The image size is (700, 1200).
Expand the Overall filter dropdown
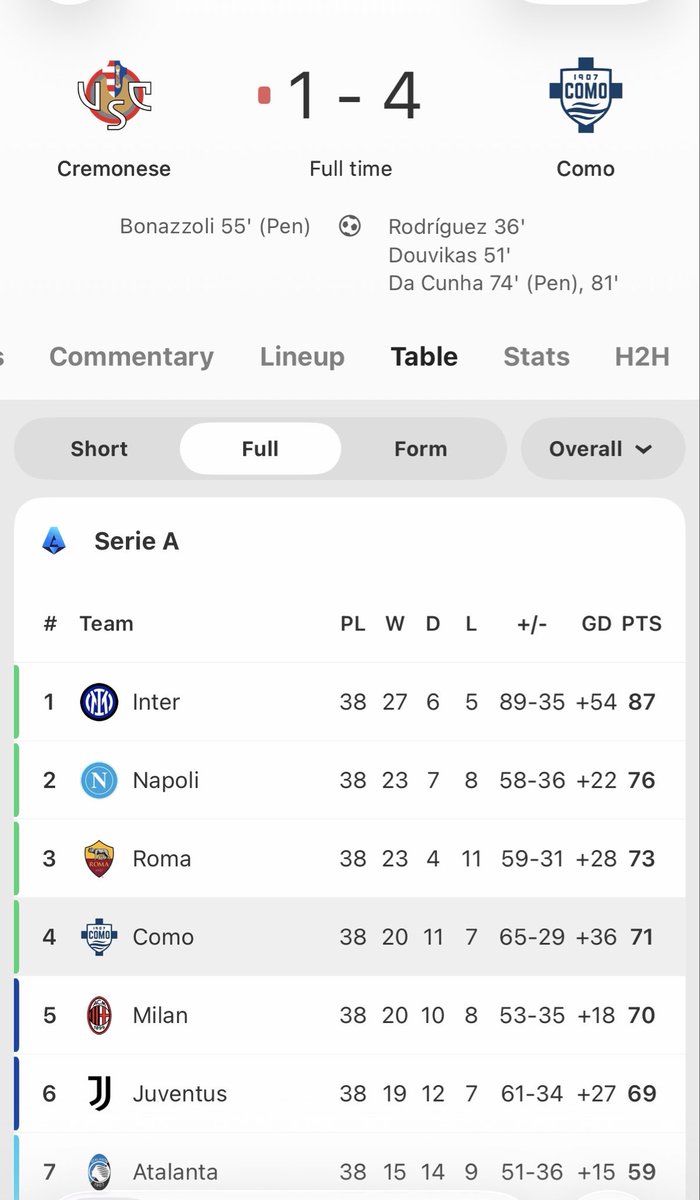(x=603, y=449)
